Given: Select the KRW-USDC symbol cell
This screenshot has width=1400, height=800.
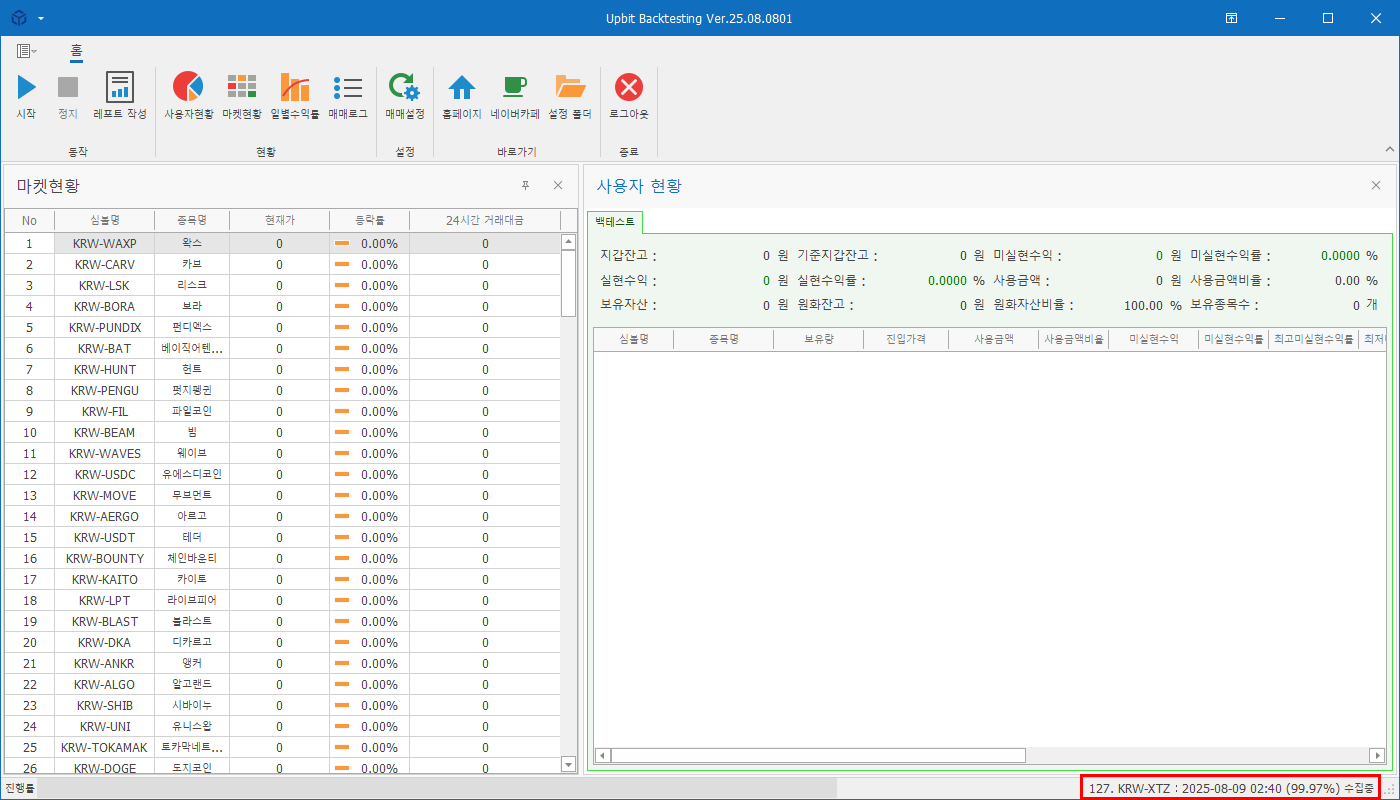Looking at the screenshot, I should click(105, 474).
